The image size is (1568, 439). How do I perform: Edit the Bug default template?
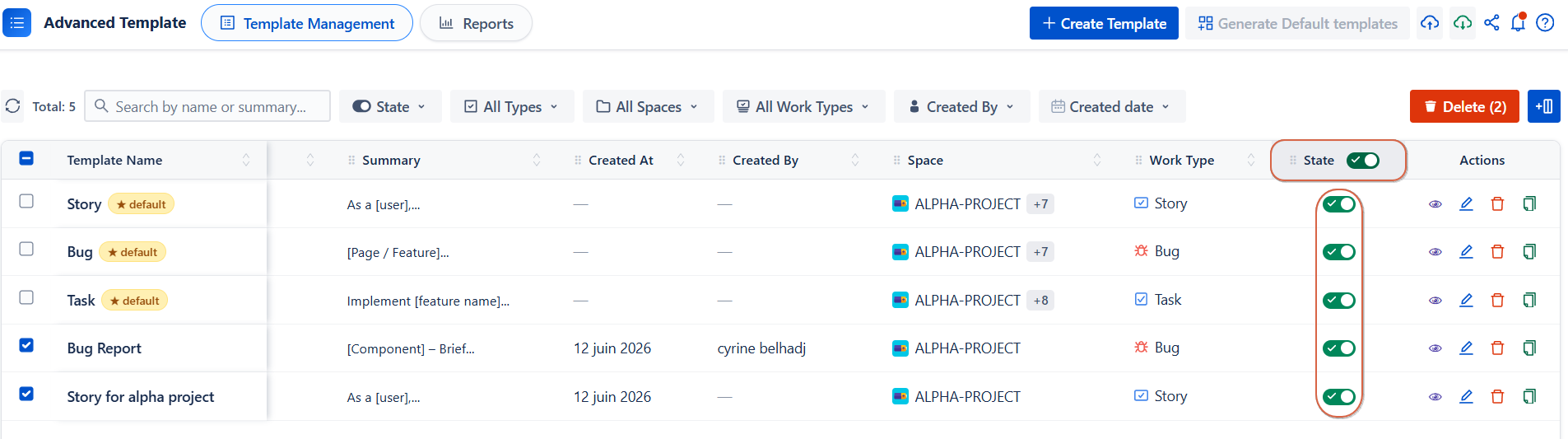[x=1466, y=251]
